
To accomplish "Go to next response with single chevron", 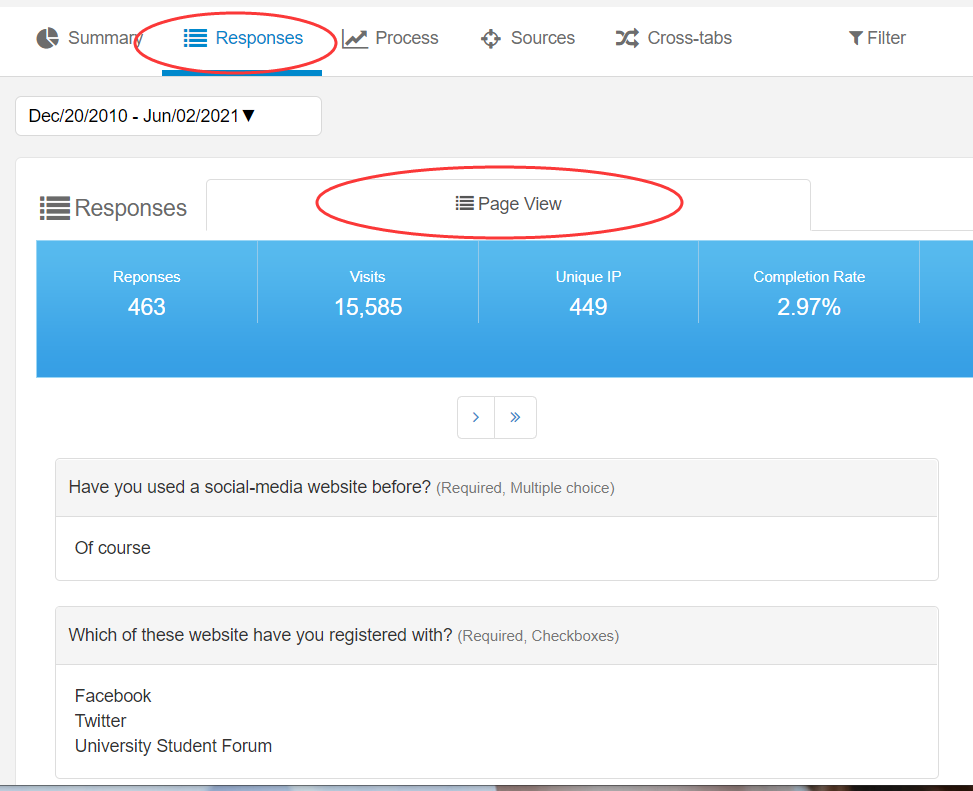I will click(x=476, y=417).
